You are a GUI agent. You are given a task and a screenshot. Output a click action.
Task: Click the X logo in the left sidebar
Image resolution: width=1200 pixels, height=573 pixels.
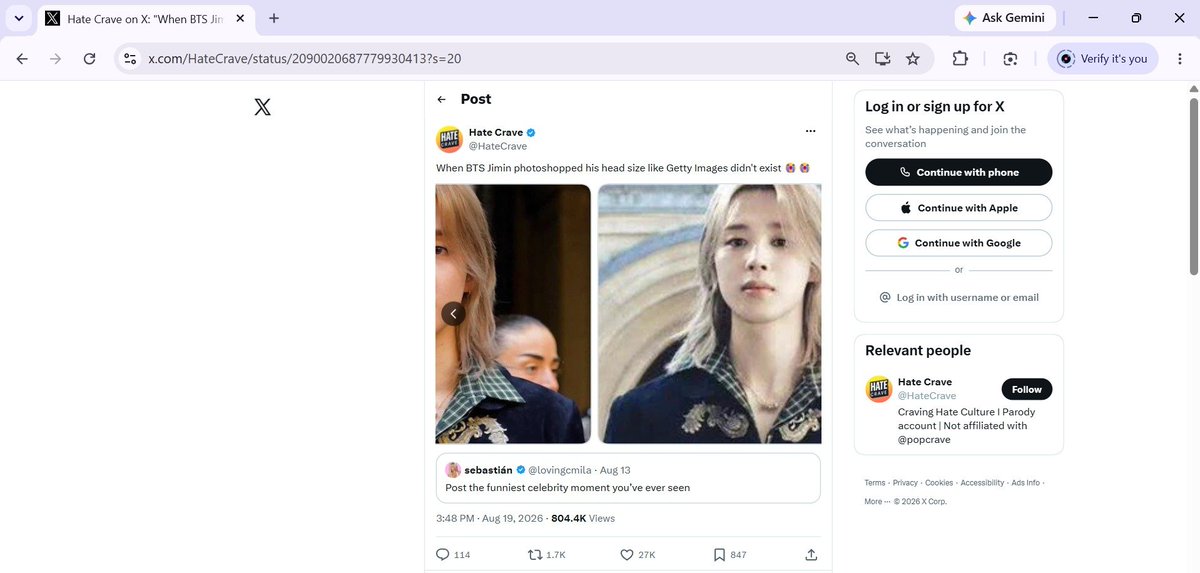(262, 107)
